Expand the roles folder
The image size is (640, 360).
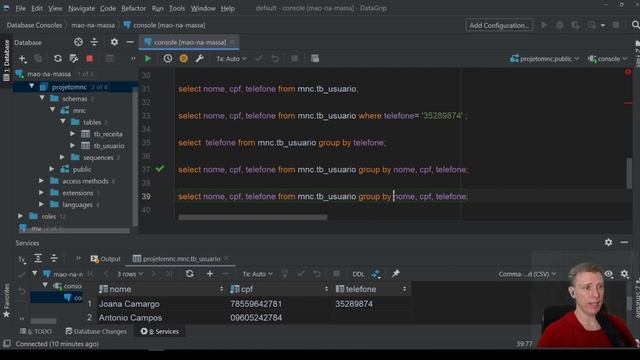click(20, 216)
